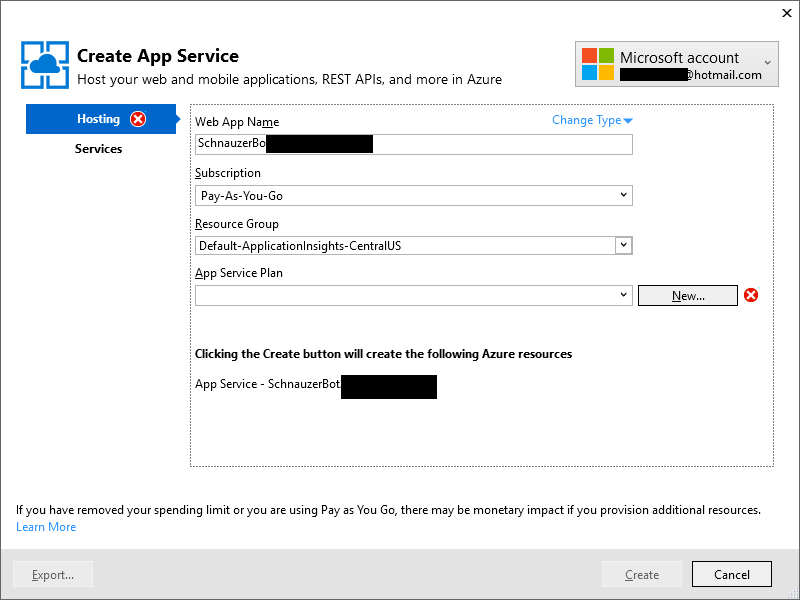800x600 pixels.
Task: Close the Create App Service dialog
Action: pyautogui.click(x=786, y=13)
